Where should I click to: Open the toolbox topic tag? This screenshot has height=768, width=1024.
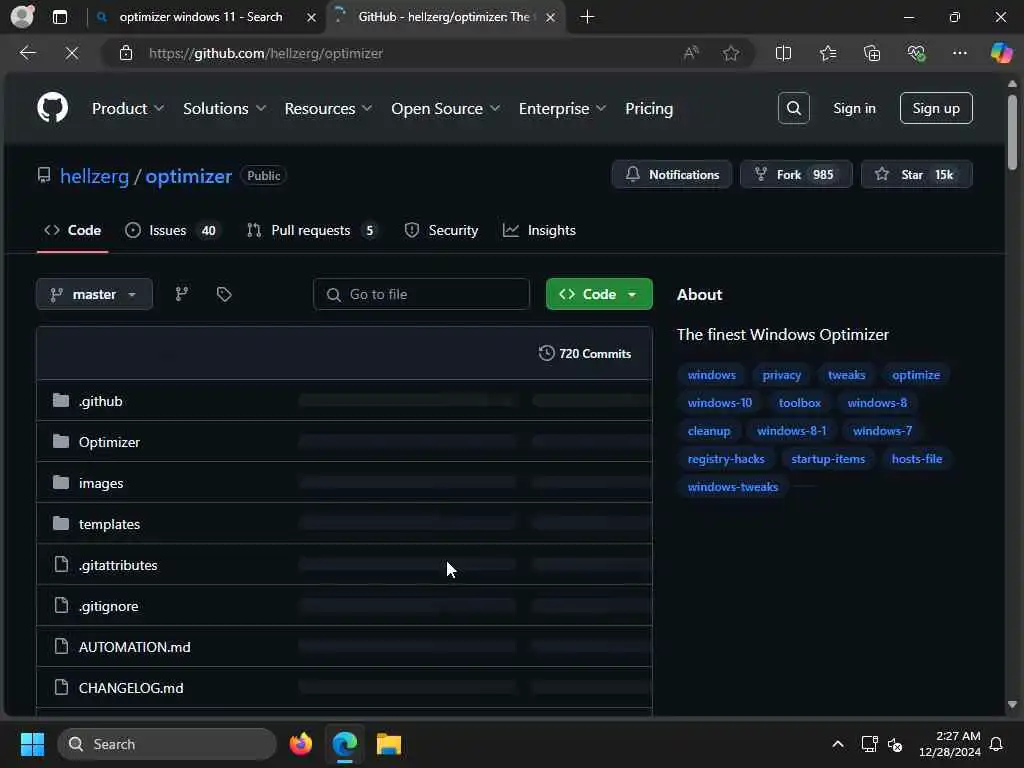[x=799, y=403]
